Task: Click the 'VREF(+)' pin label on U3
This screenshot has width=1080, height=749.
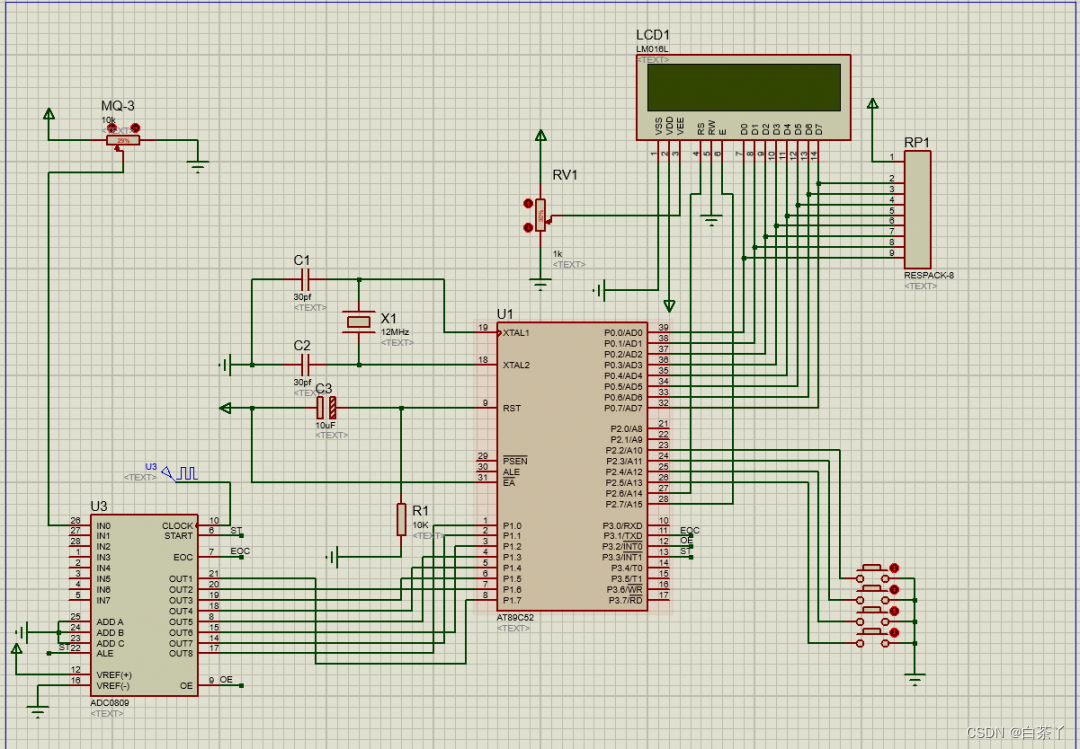Action: coord(114,675)
